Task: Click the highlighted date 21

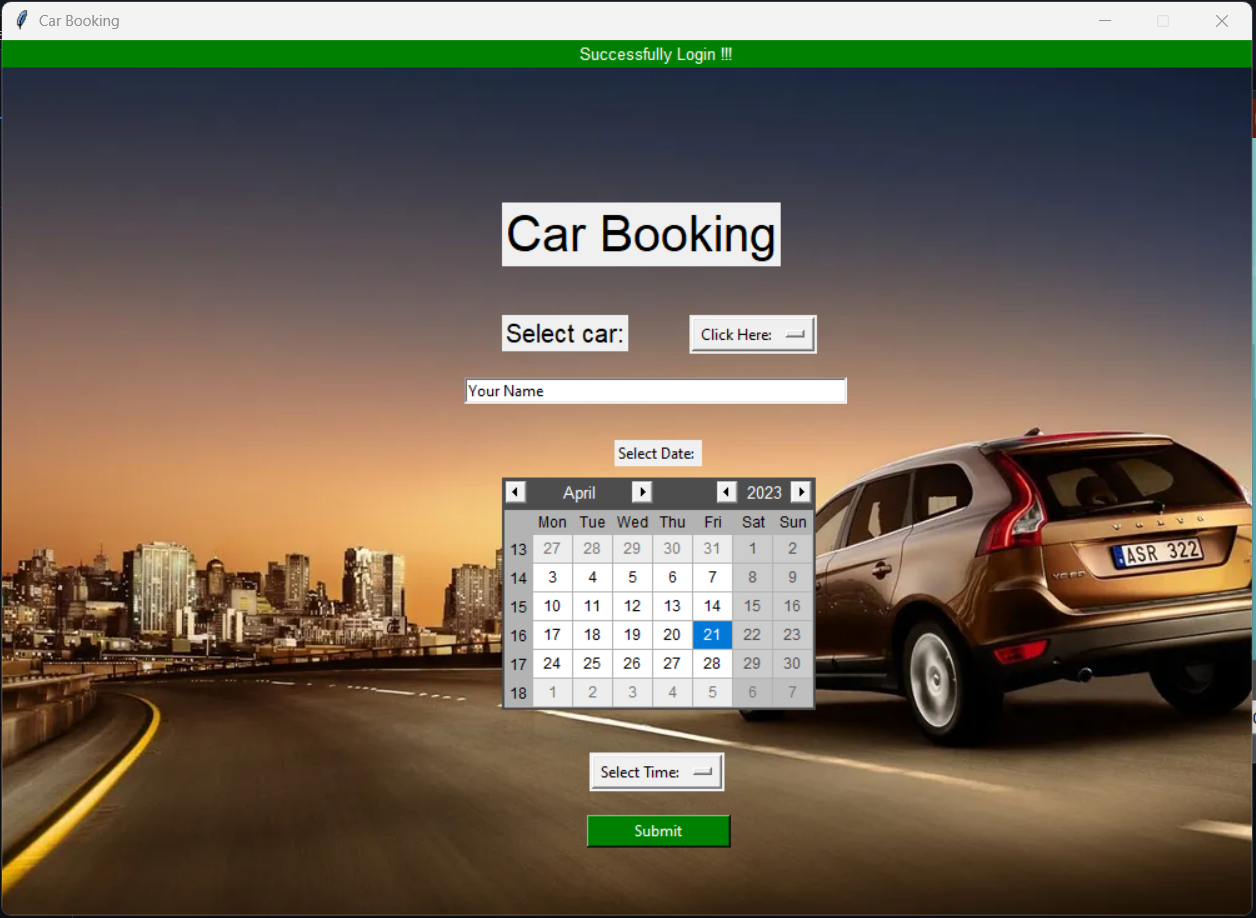Action: click(x=712, y=634)
